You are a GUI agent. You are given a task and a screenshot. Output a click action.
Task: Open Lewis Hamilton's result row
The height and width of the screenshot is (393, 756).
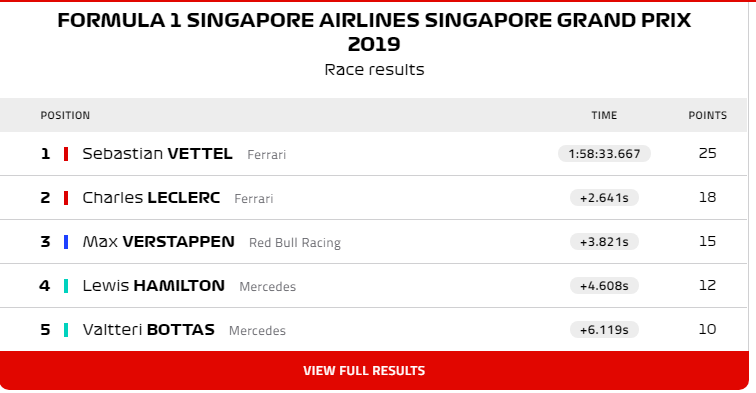pyautogui.click(x=374, y=285)
